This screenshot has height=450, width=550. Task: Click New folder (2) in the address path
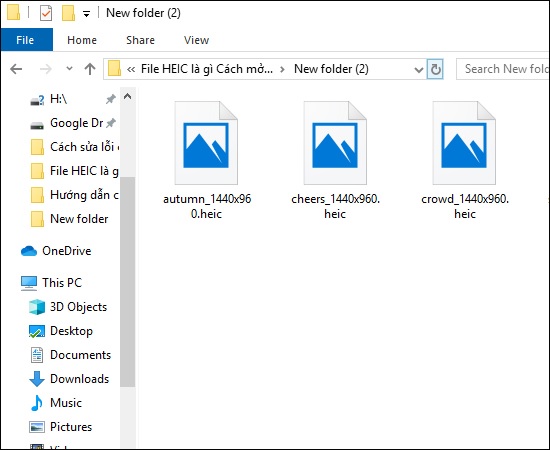click(331, 69)
